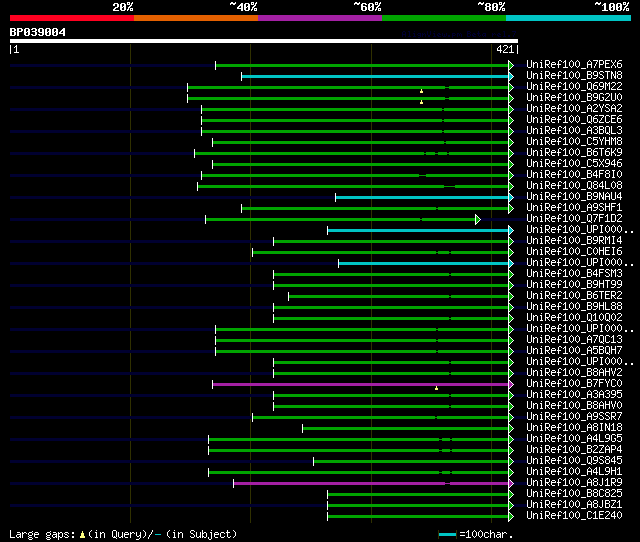Click the yellow gap marker on Q69M22 row
The height and width of the screenshot is (542, 640).
422,91
